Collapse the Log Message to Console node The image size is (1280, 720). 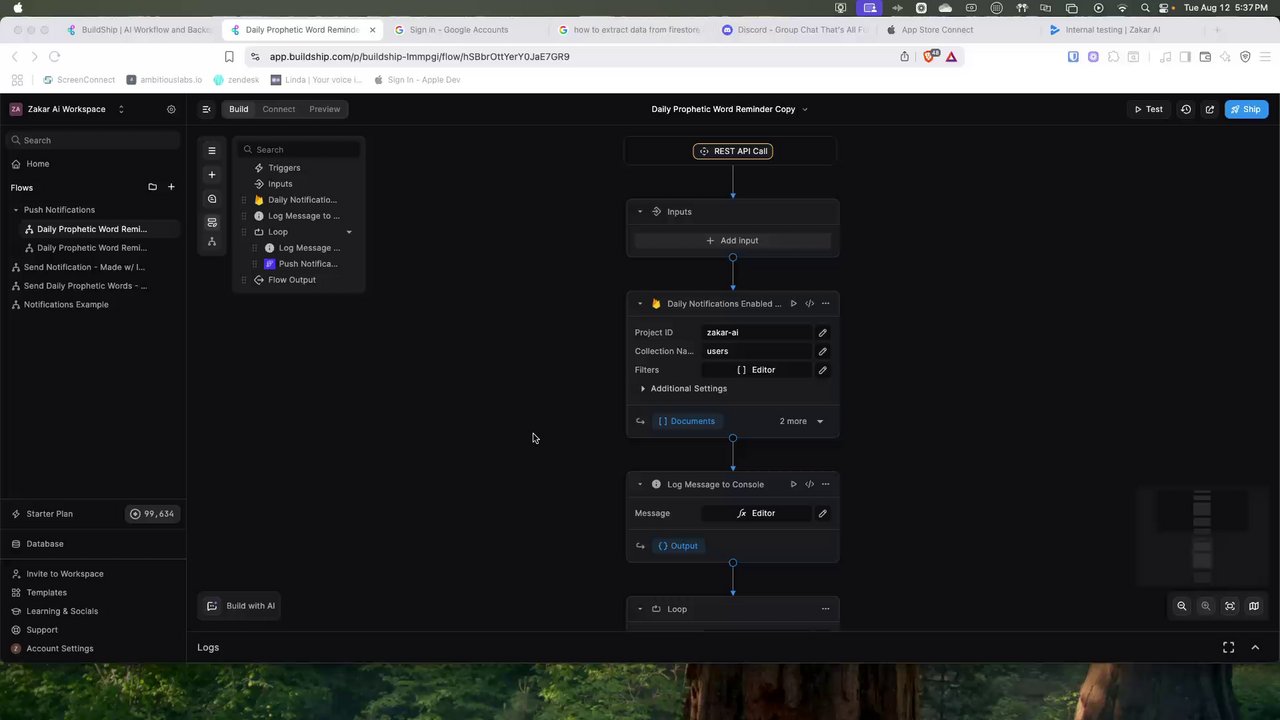[x=640, y=485]
